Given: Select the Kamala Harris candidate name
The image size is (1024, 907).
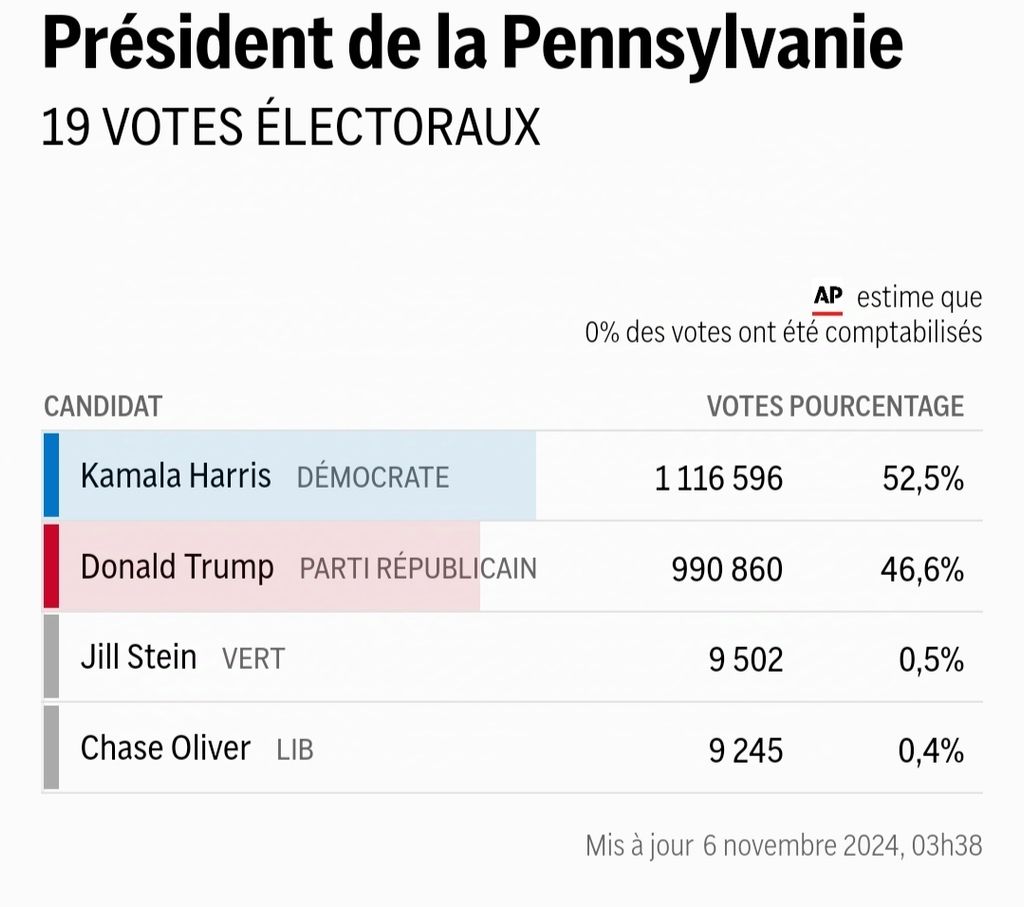Looking at the screenshot, I should (x=176, y=476).
